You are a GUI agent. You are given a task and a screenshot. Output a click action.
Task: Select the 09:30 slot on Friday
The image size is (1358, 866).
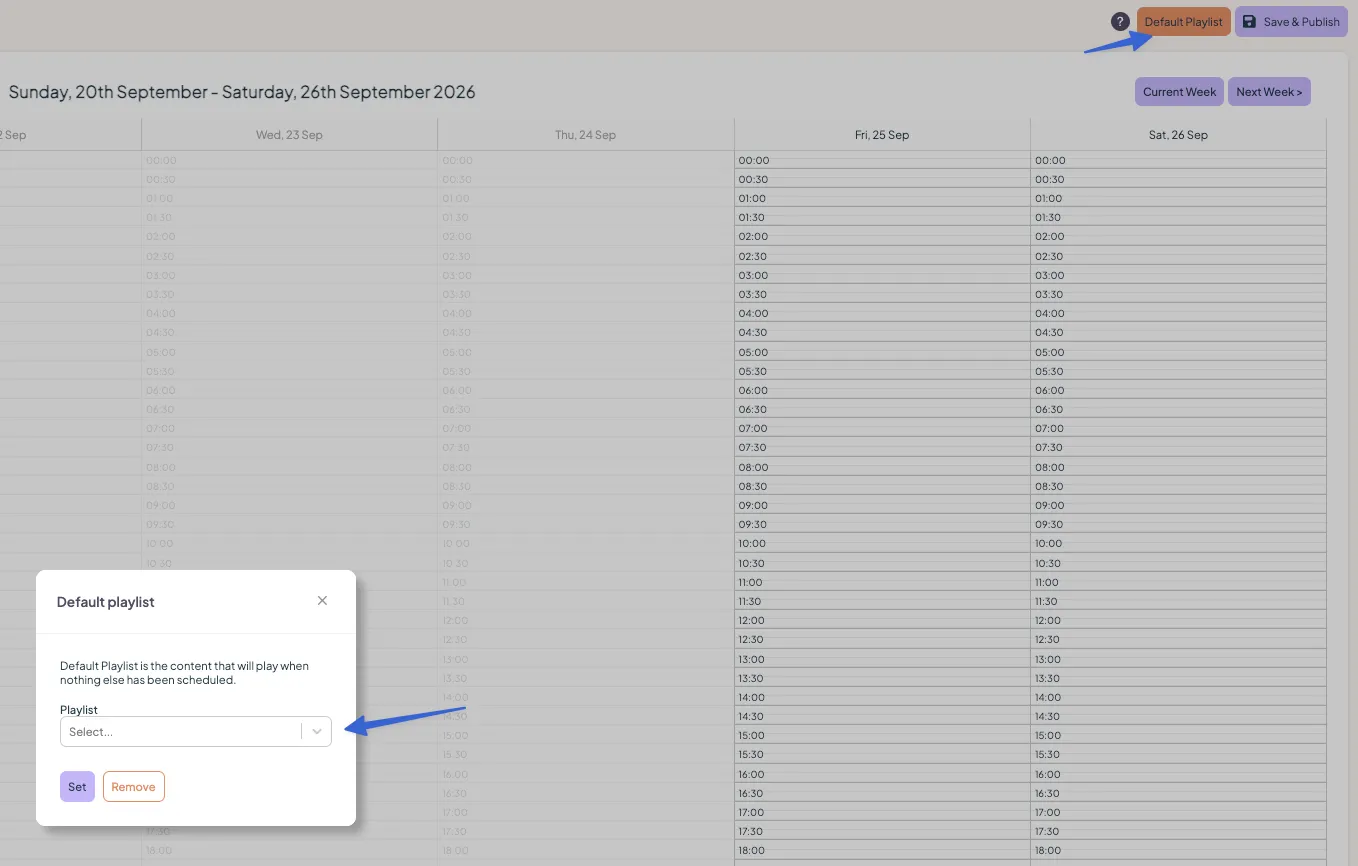882,525
